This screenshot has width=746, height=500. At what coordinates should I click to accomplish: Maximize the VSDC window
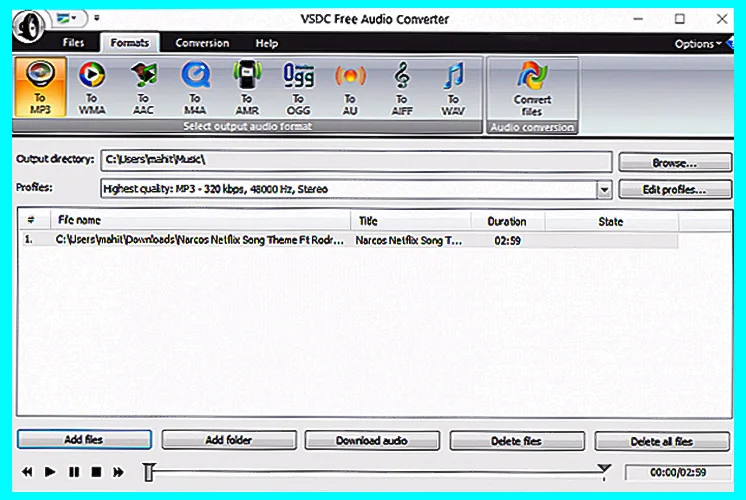pos(680,19)
